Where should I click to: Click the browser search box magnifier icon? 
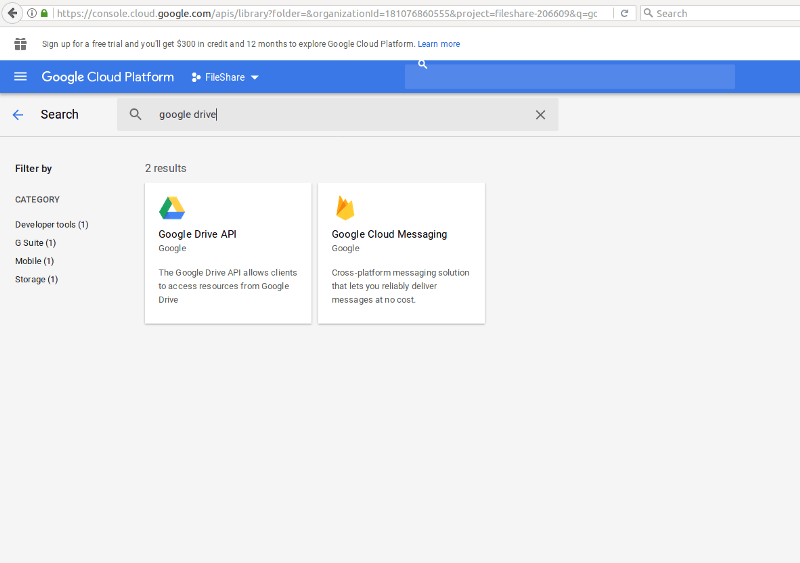point(648,13)
